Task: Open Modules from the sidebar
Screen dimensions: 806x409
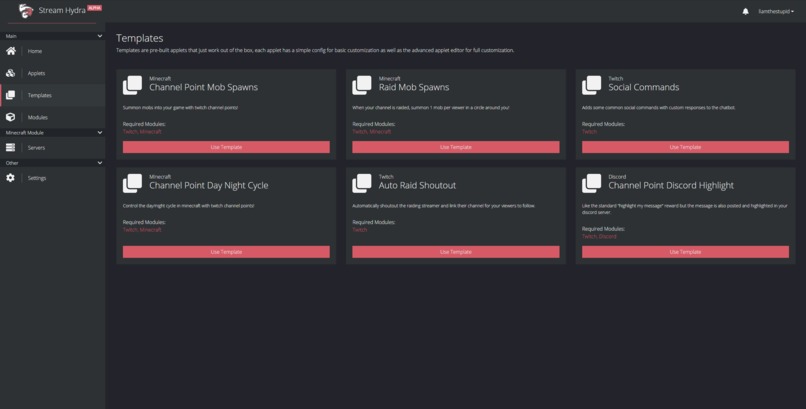Action: [52, 117]
